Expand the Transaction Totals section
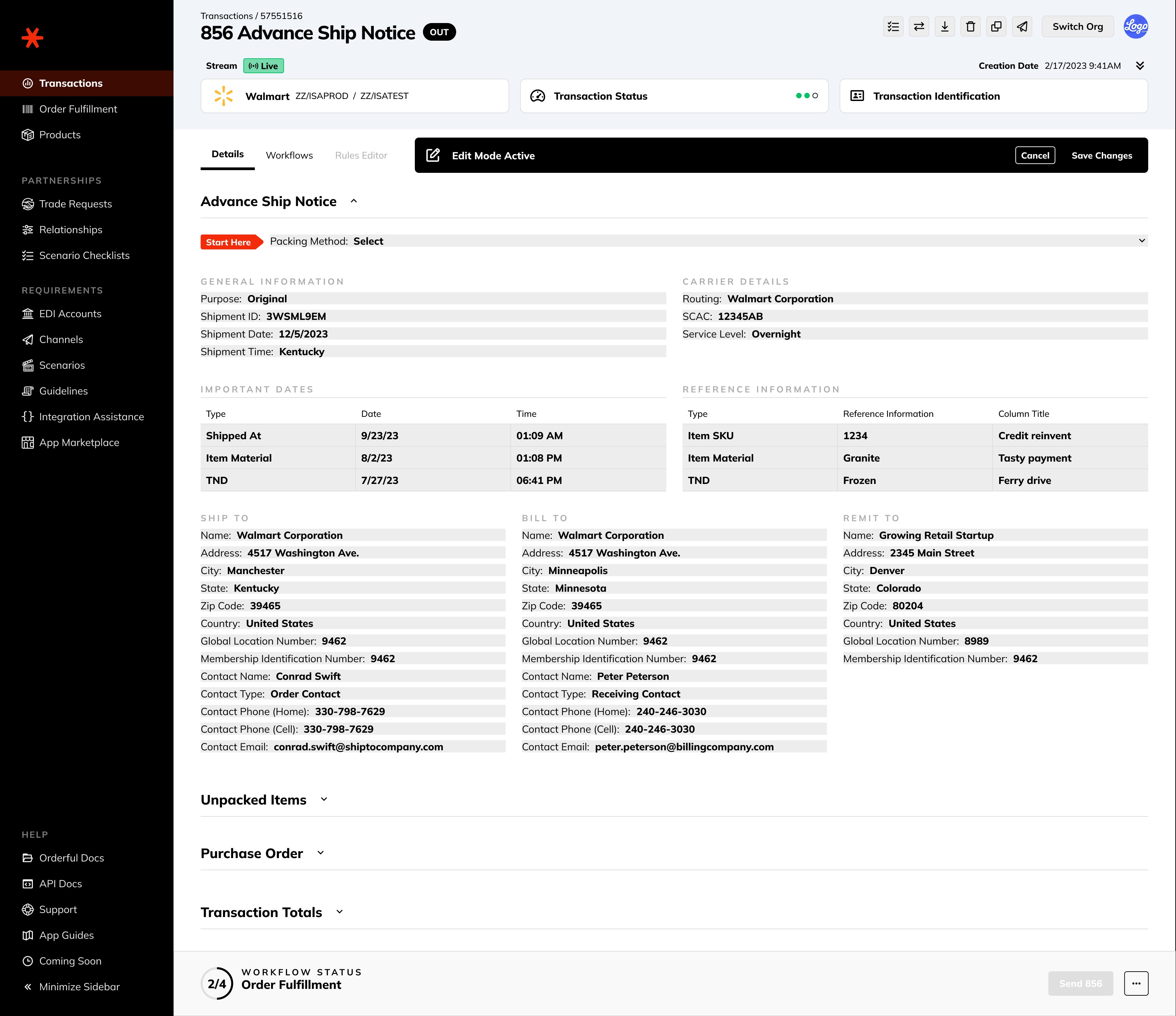Image resolution: width=1176 pixels, height=1016 pixels. point(339,912)
